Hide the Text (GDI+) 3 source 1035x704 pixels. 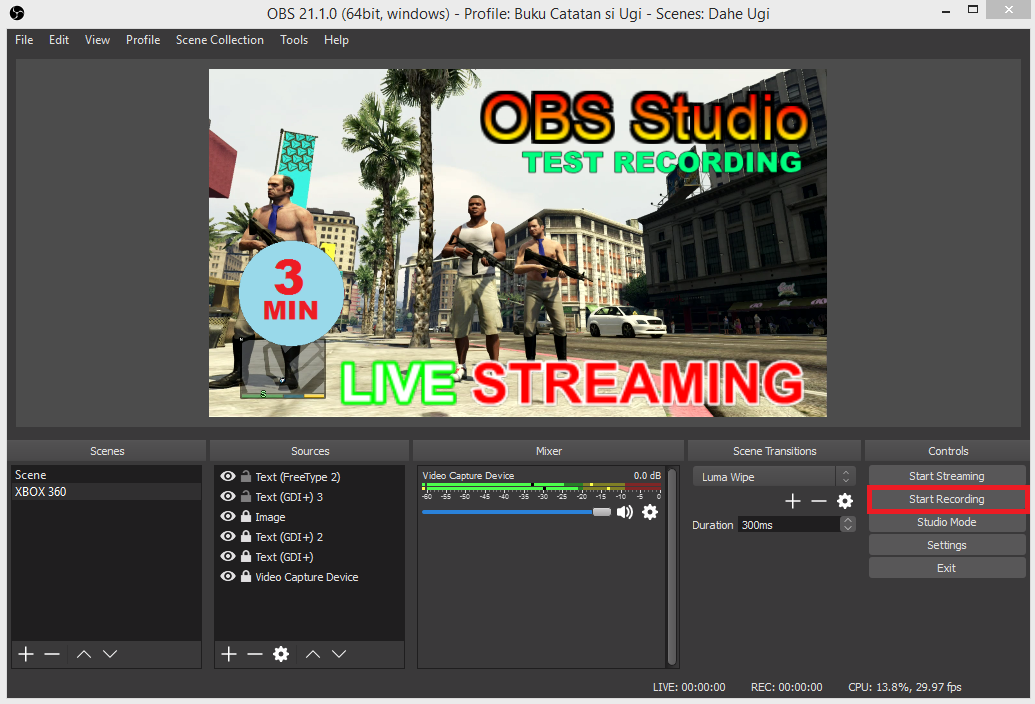tap(228, 496)
